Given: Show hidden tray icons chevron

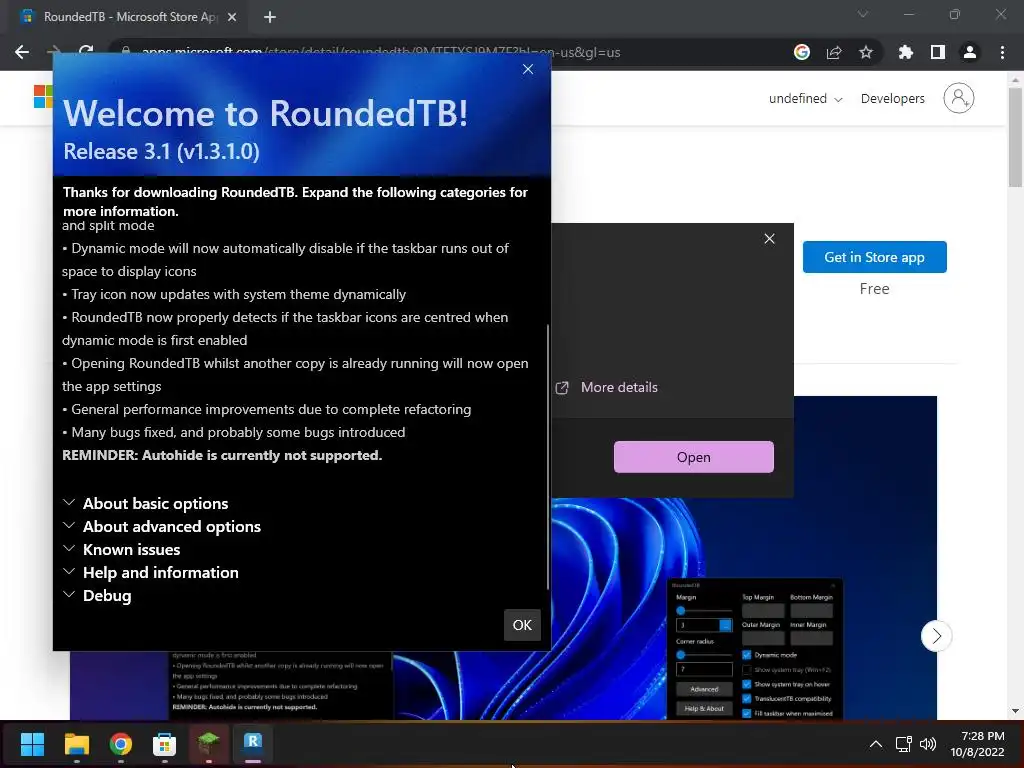Looking at the screenshot, I should [x=876, y=744].
